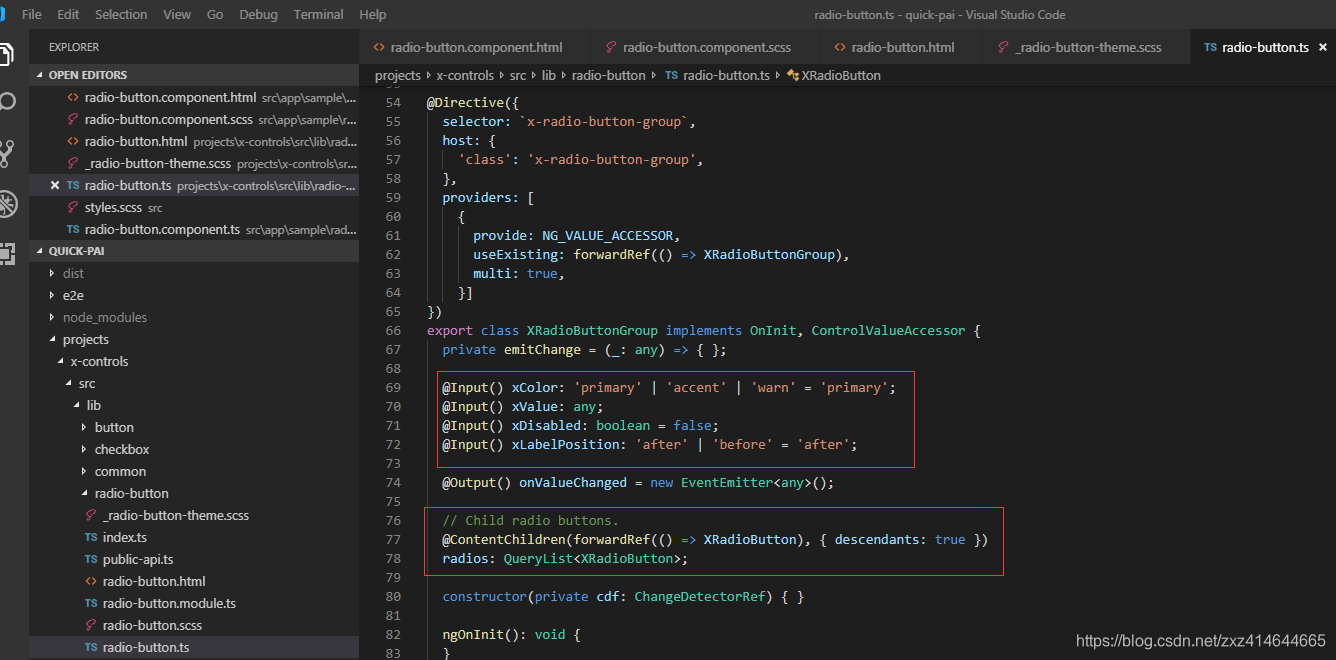
Task: Click line number 66 in the gutter
Action: click(x=392, y=330)
